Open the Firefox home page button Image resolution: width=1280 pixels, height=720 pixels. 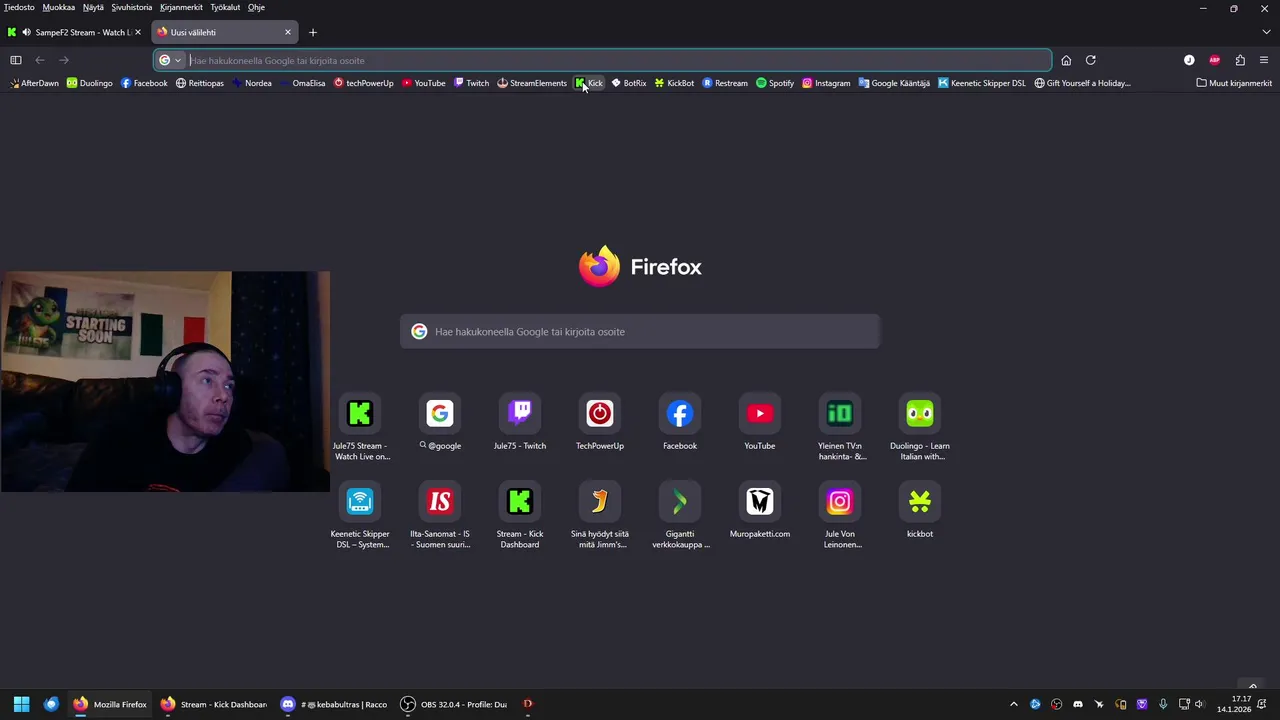[x=1066, y=60]
